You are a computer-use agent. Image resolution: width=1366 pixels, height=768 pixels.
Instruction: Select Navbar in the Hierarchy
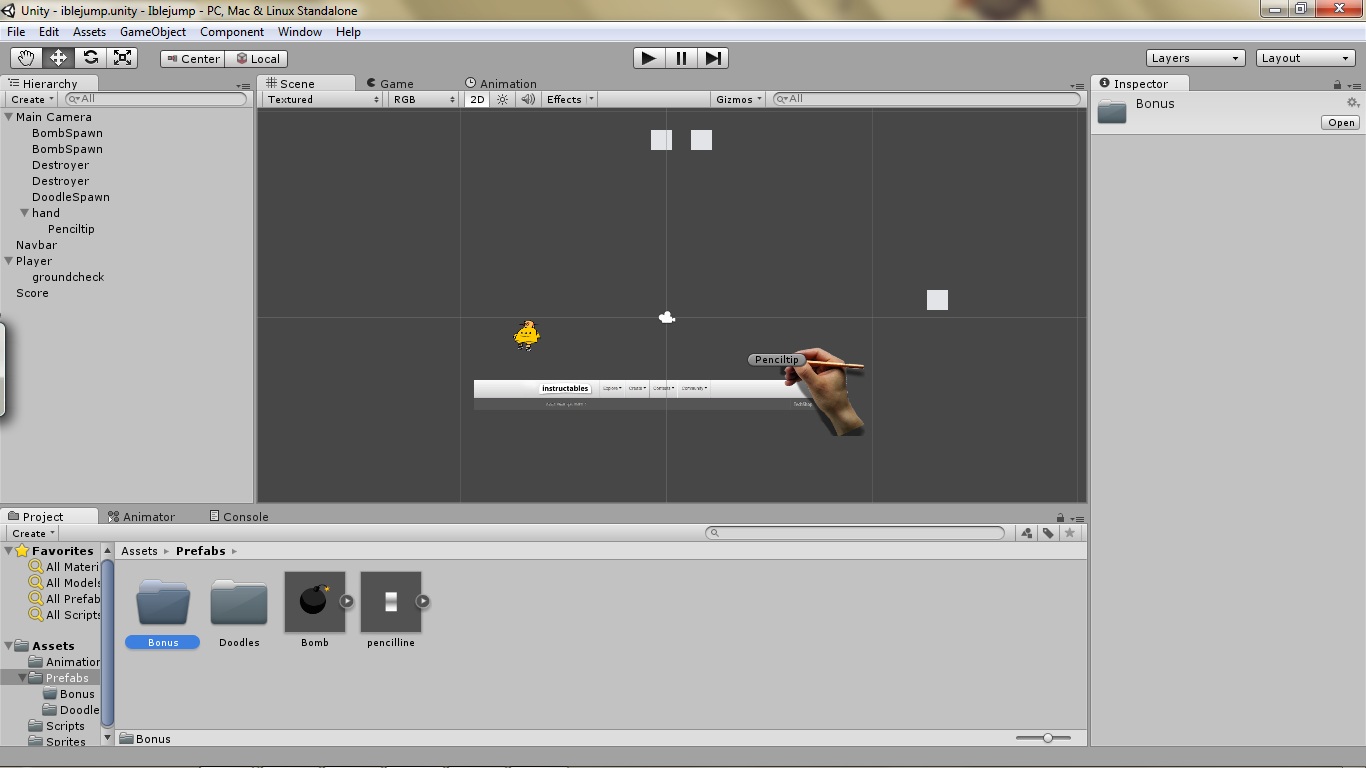[36, 245]
